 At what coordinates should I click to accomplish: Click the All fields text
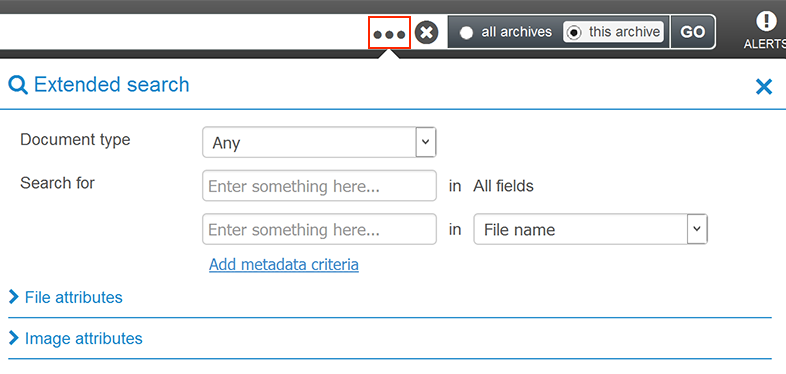[503, 186]
